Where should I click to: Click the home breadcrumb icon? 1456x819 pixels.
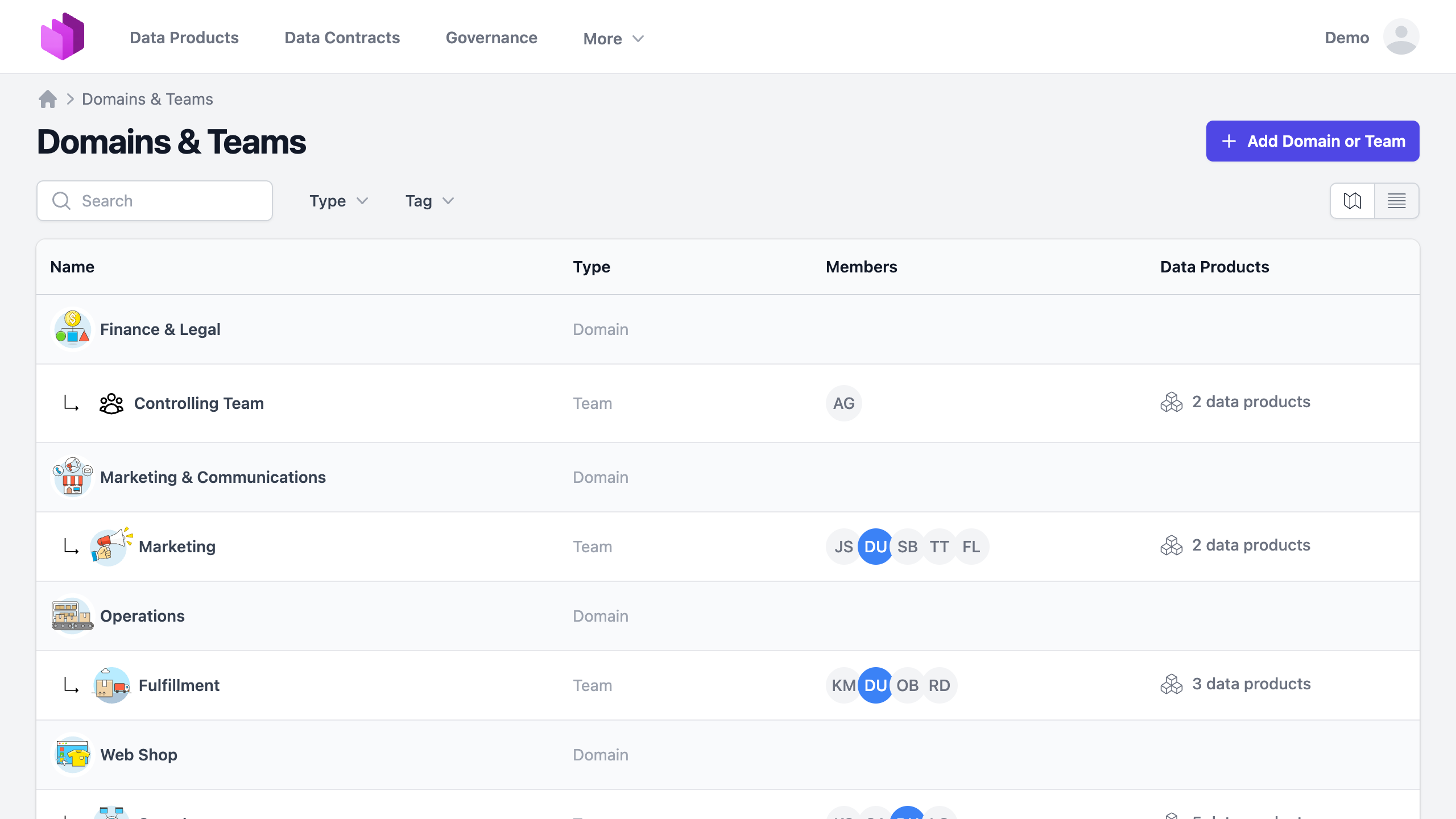[48, 99]
